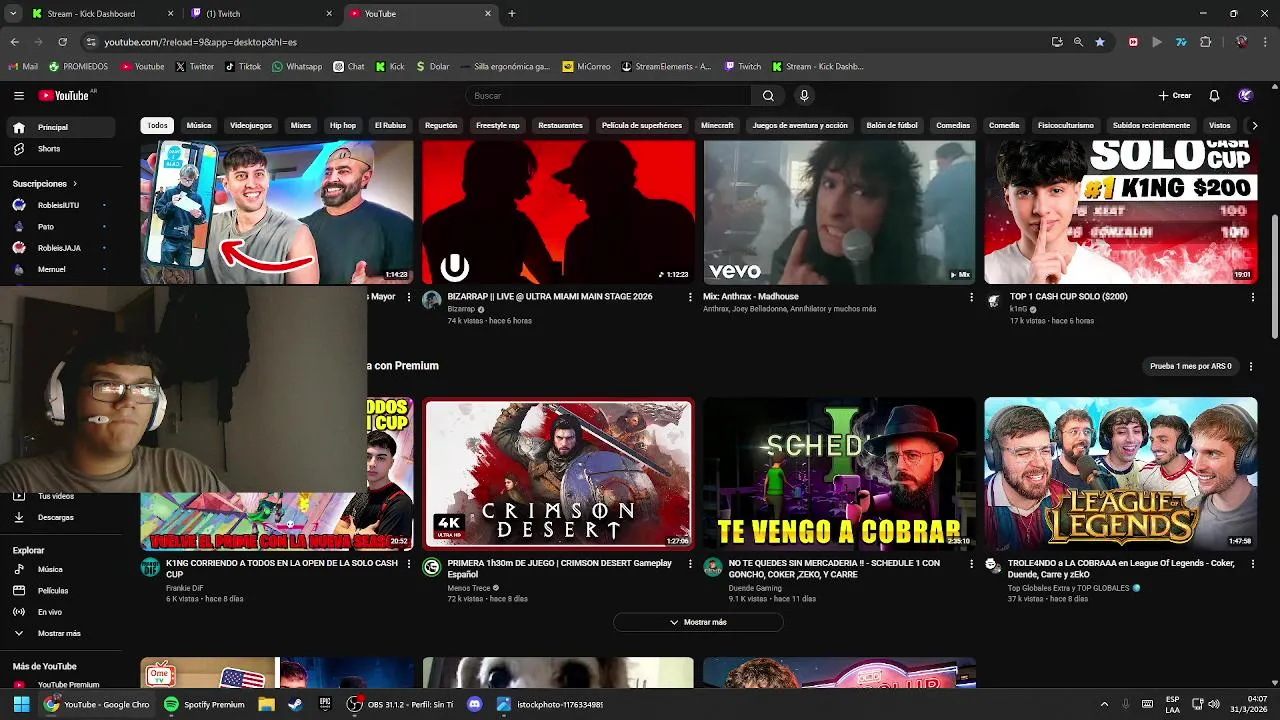Open options for TROLE4NDO League of Legends video
Image resolution: width=1280 pixels, height=720 pixels.
(x=1253, y=564)
